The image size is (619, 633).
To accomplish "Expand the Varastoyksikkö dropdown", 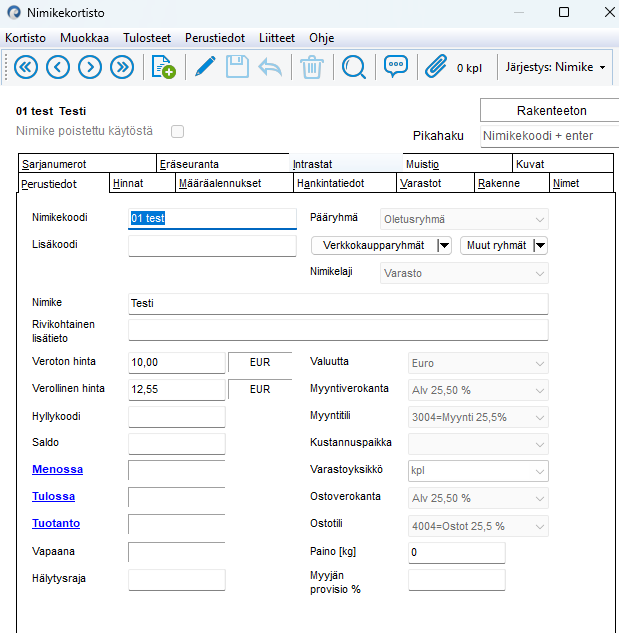I will point(540,470).
